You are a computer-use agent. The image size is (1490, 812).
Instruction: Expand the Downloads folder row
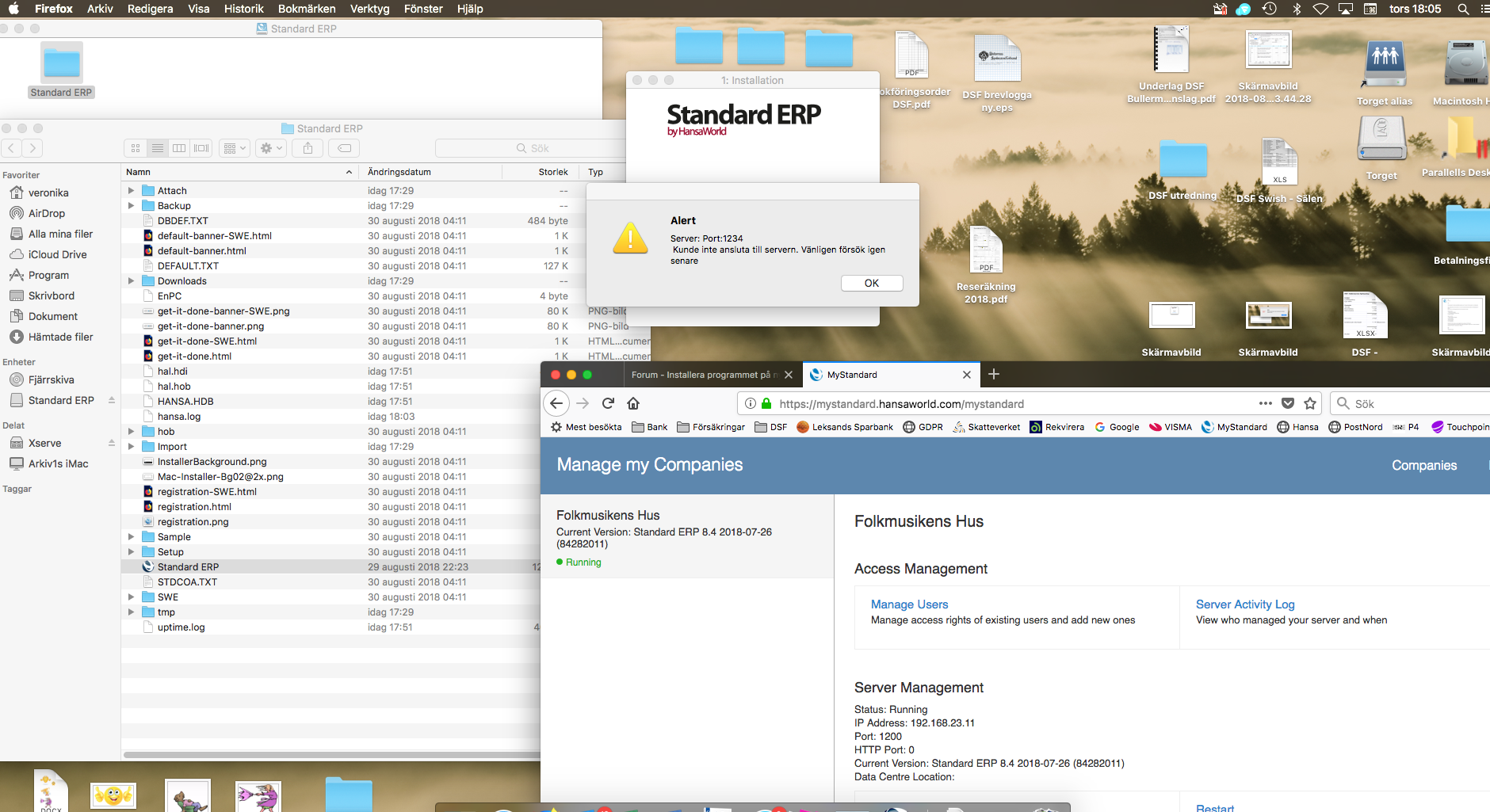(131, 281)
